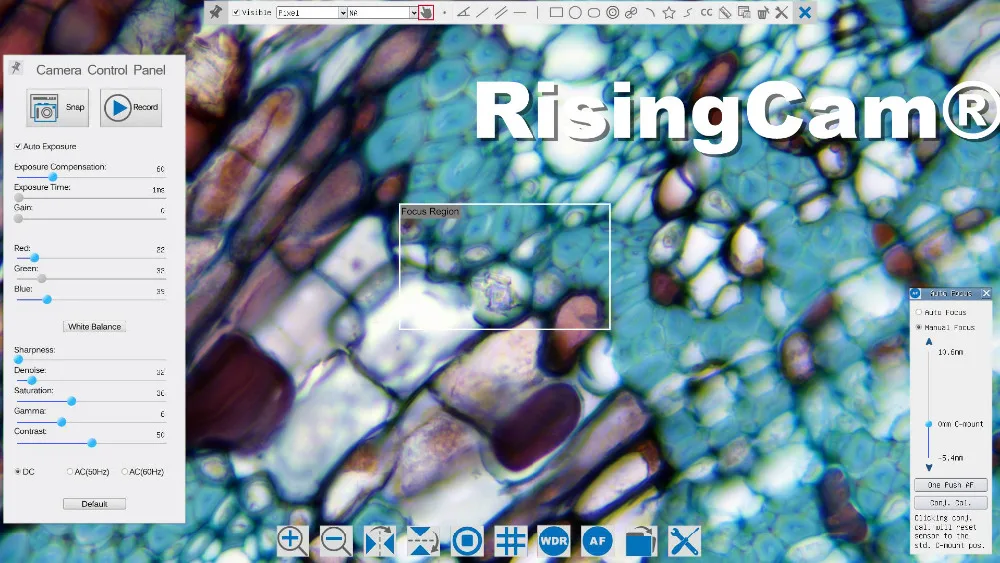Select AC(60Hz) light frequency
1000x563 pixels.
(x=124, y=472)
